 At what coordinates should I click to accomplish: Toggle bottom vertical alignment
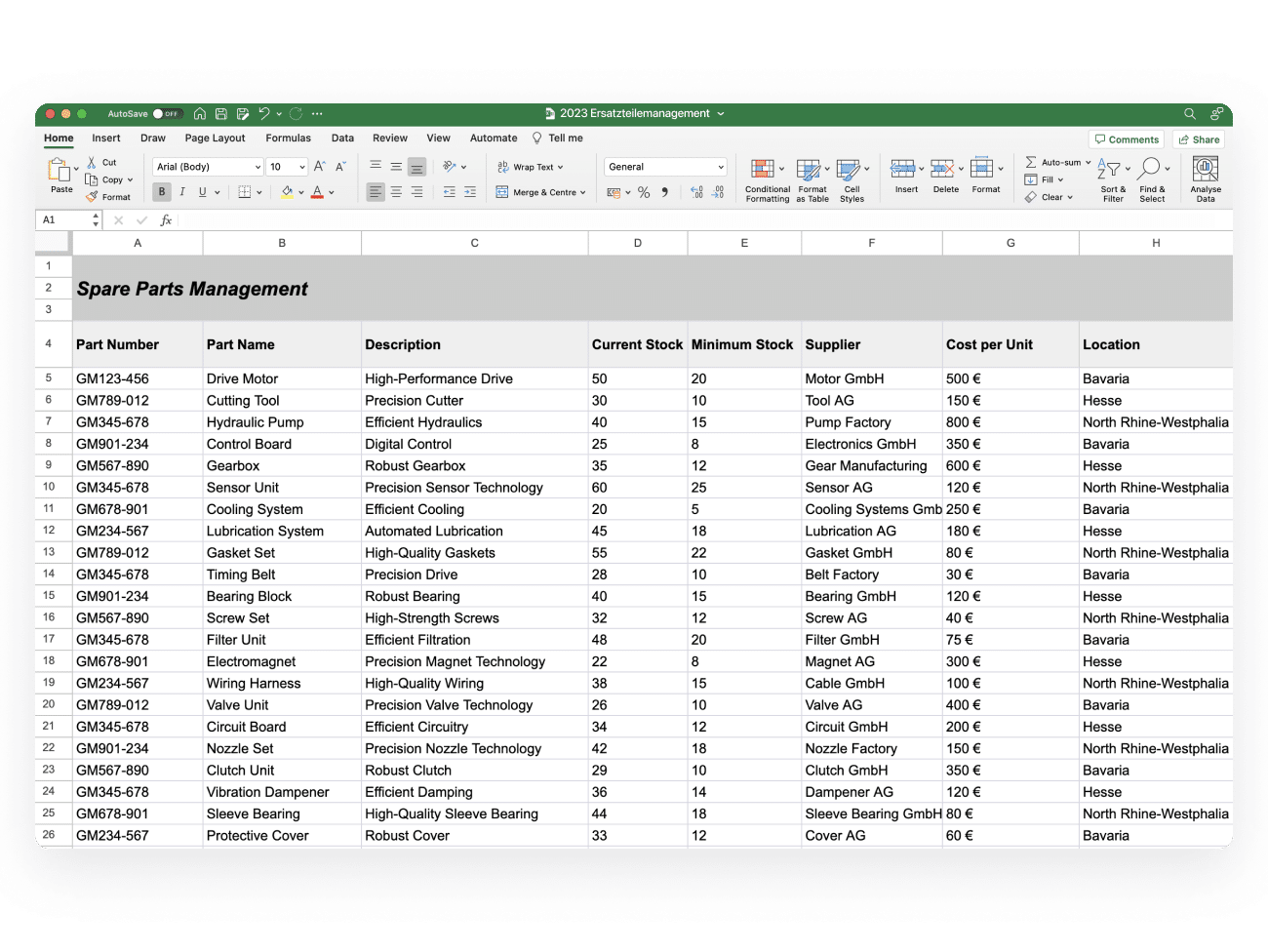tap(416, 167)
